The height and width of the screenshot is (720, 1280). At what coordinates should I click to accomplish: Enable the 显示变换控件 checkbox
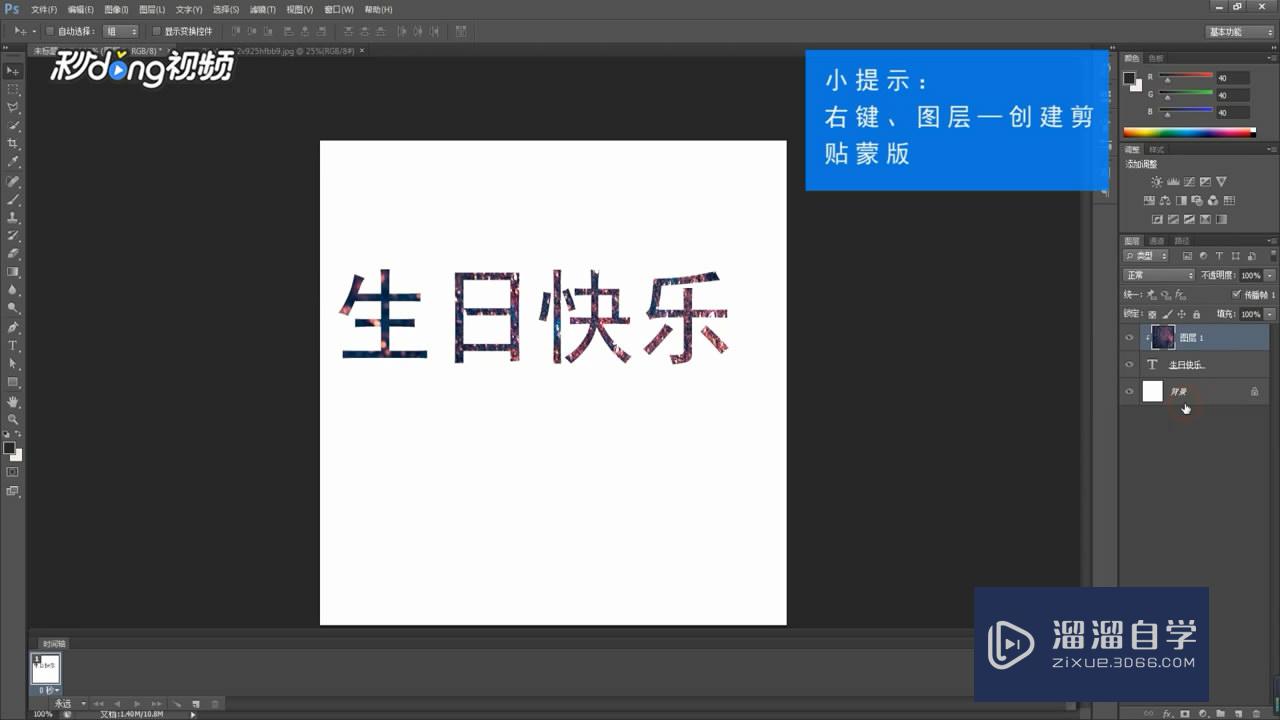[156, 31]
